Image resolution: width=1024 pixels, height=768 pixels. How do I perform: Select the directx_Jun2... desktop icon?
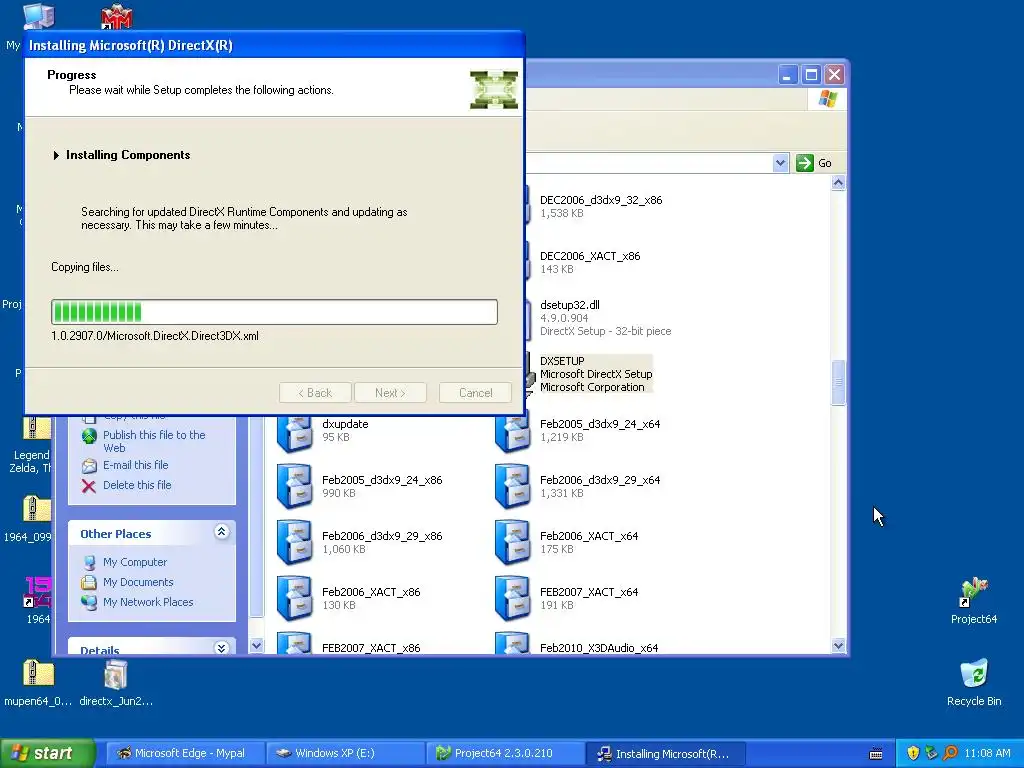point(116,675)
